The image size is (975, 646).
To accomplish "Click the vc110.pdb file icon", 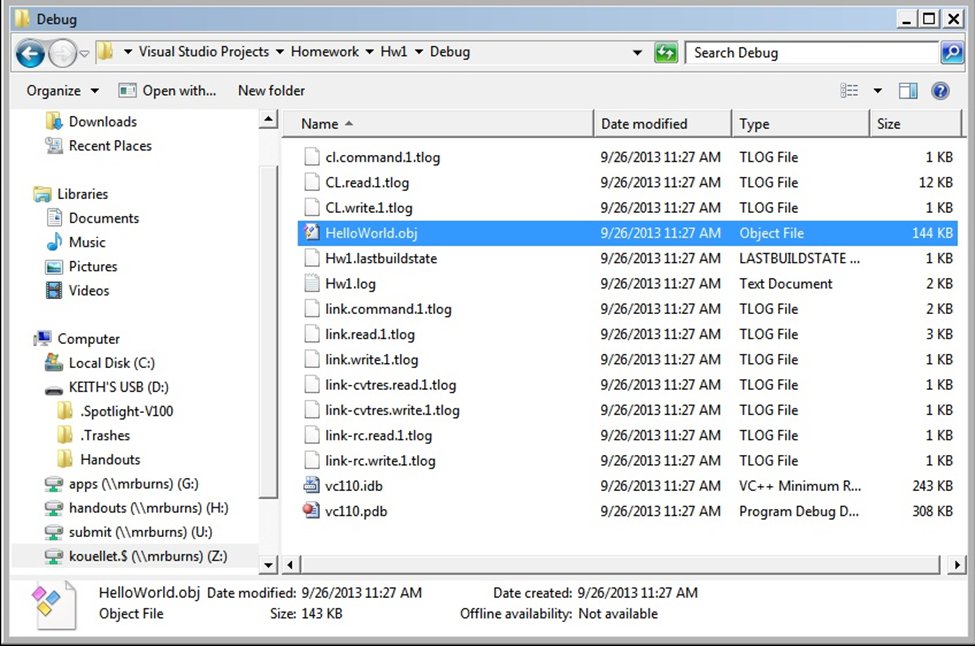I will 312,511.
